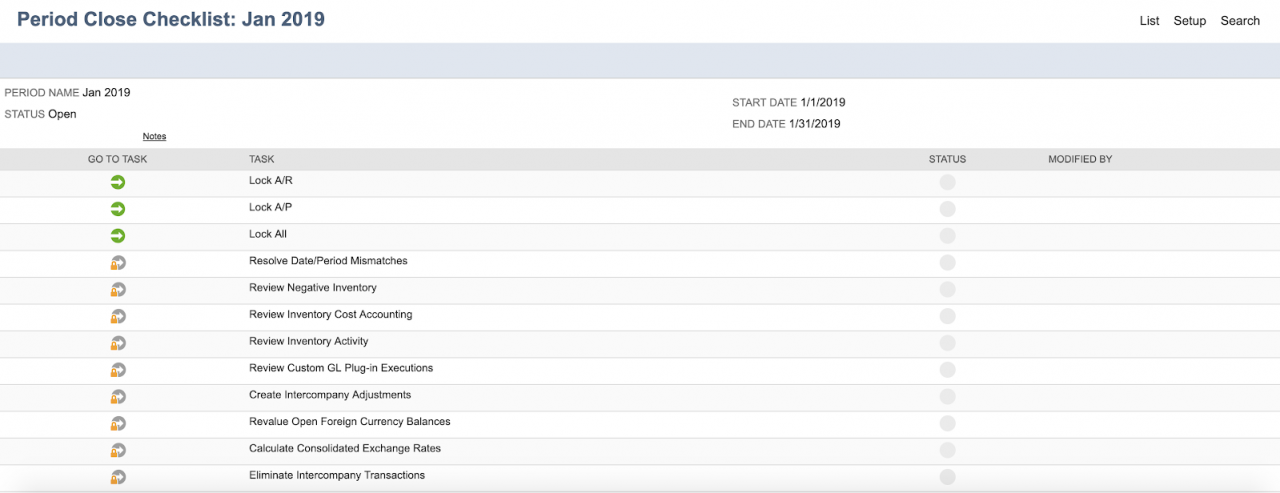
Task: Open the Lock All task green arrow
Action: pos(118,236)
